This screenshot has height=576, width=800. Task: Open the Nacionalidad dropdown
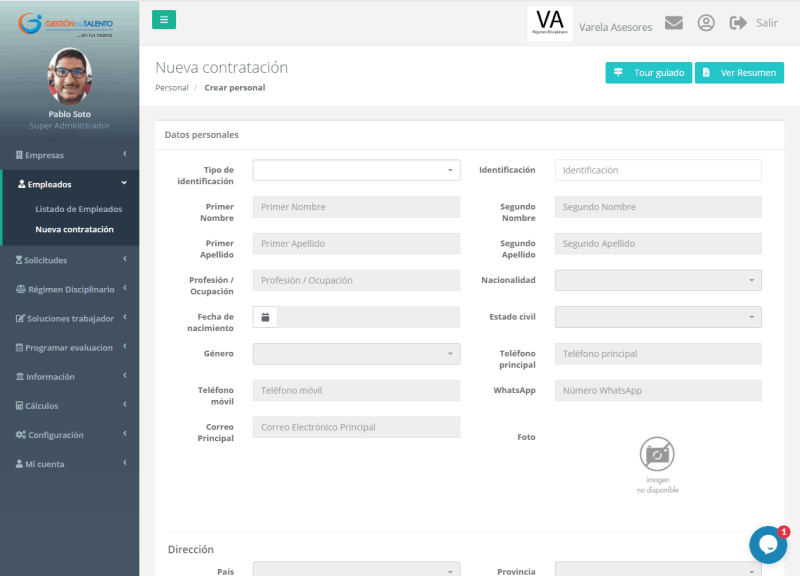click(x=658, y=280)
